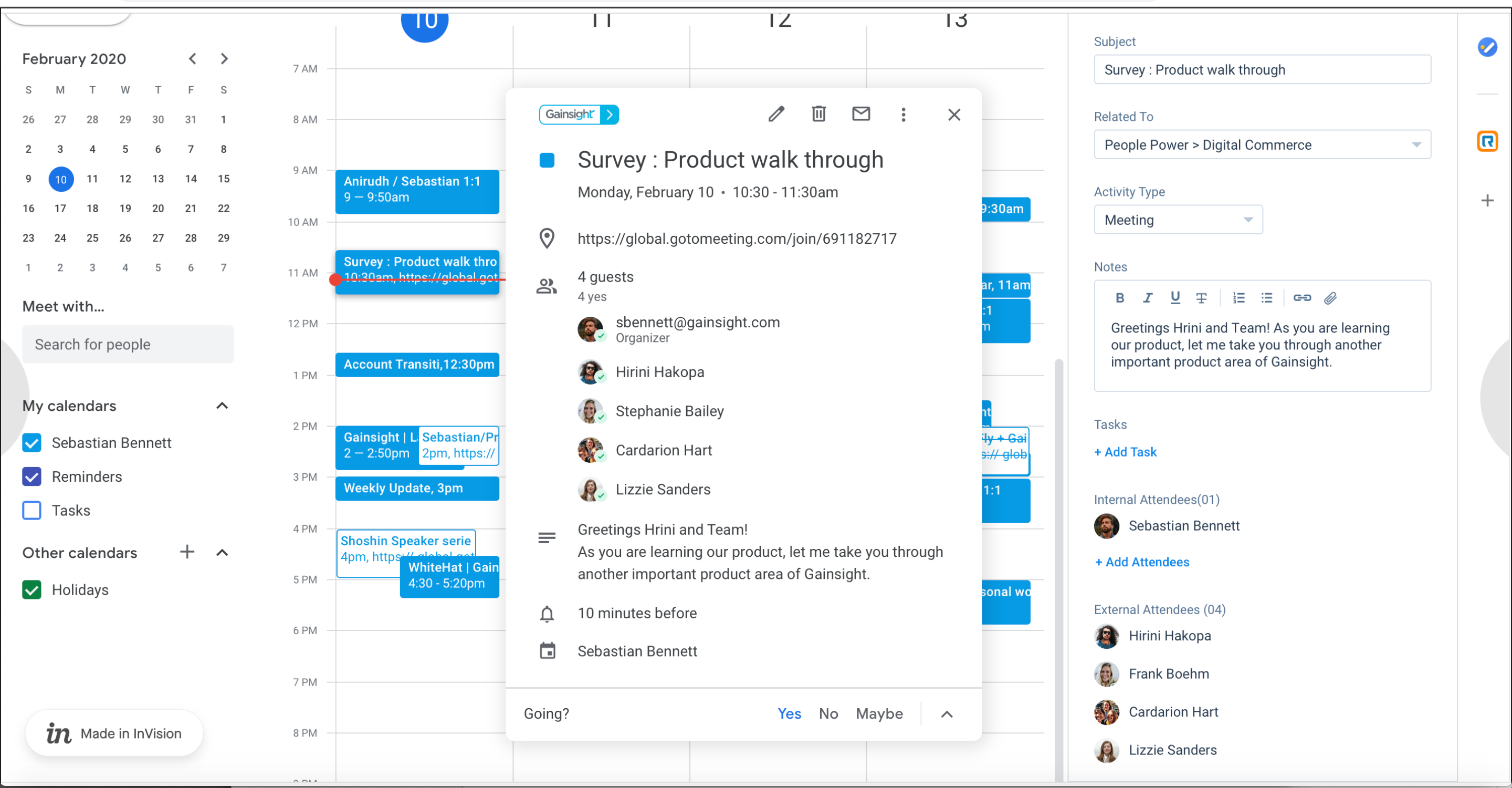Email guests via envelope icon

[860, 114]
